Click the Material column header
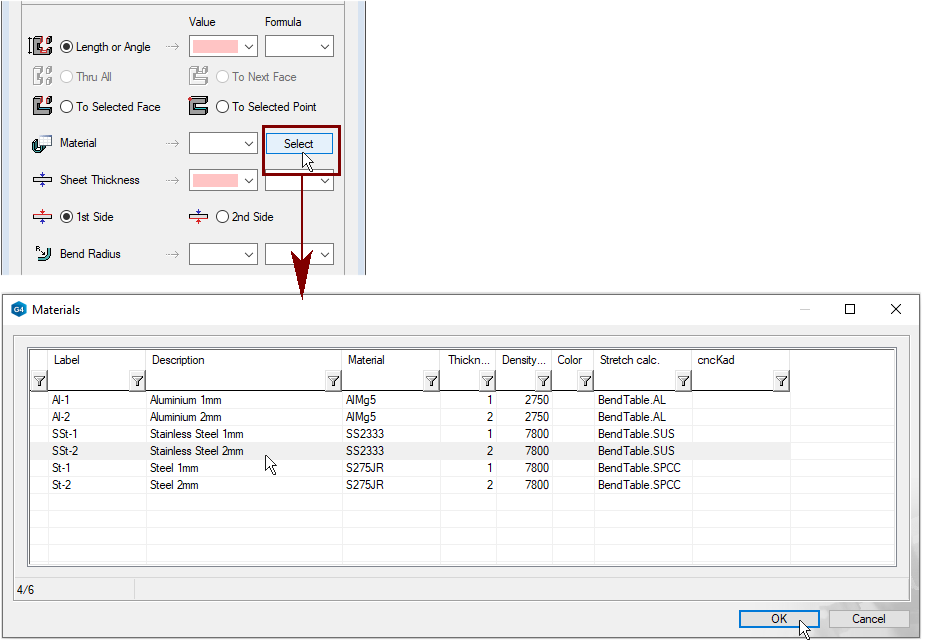The height and width of the screenshot is (643, 925). tap(390, 360)
